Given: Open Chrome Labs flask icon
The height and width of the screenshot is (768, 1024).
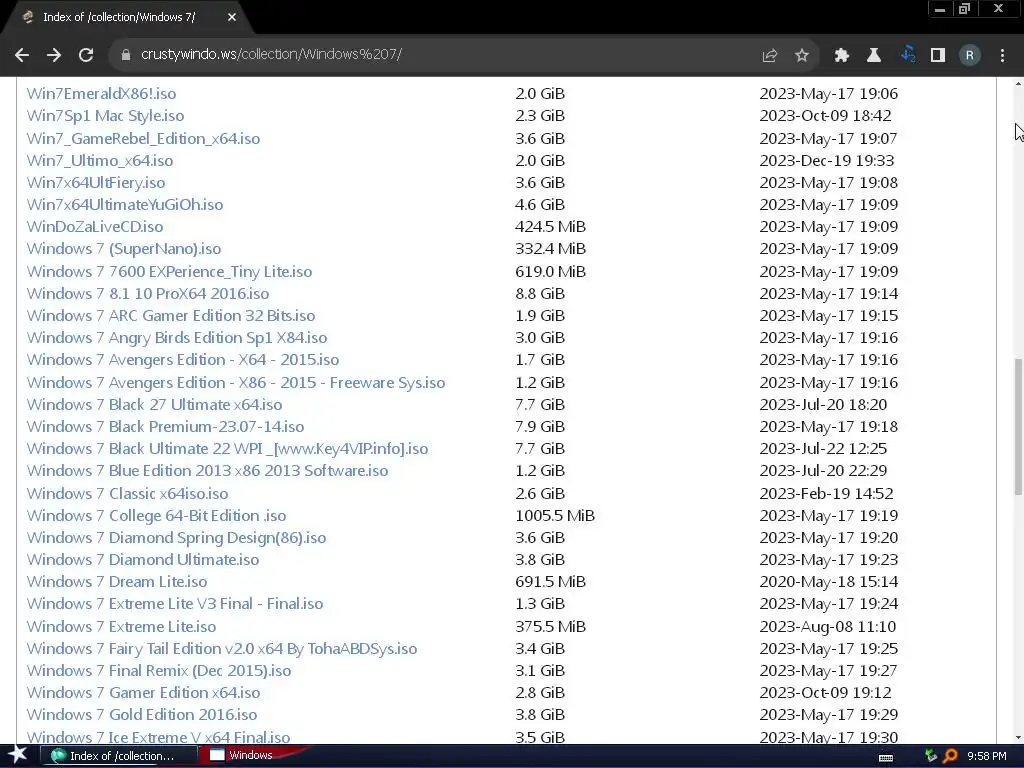Looking at the screenshot, I should point(873,56).
